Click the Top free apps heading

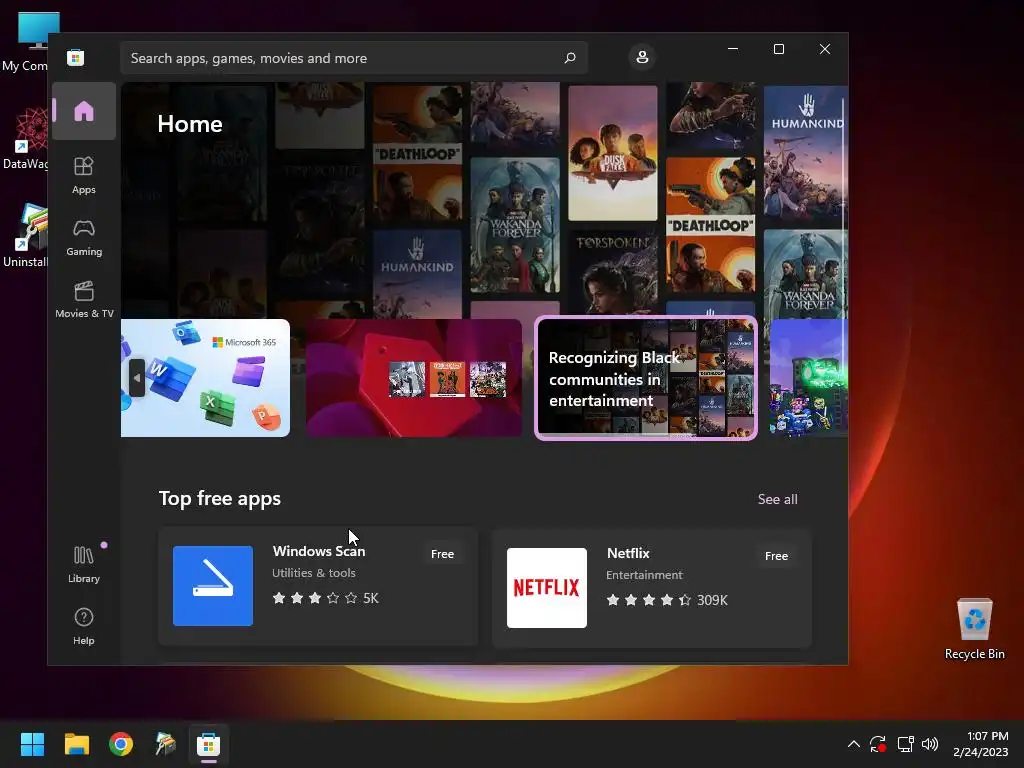pyautogui.click(x=219, y=498)
